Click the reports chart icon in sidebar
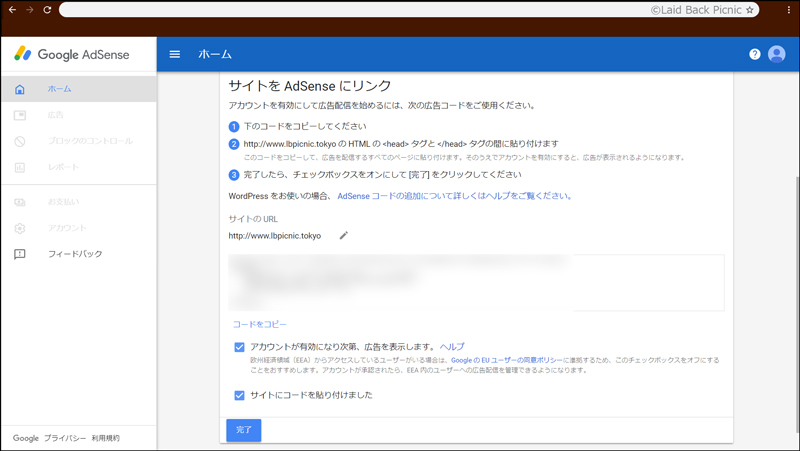 (x=20, y=167)
